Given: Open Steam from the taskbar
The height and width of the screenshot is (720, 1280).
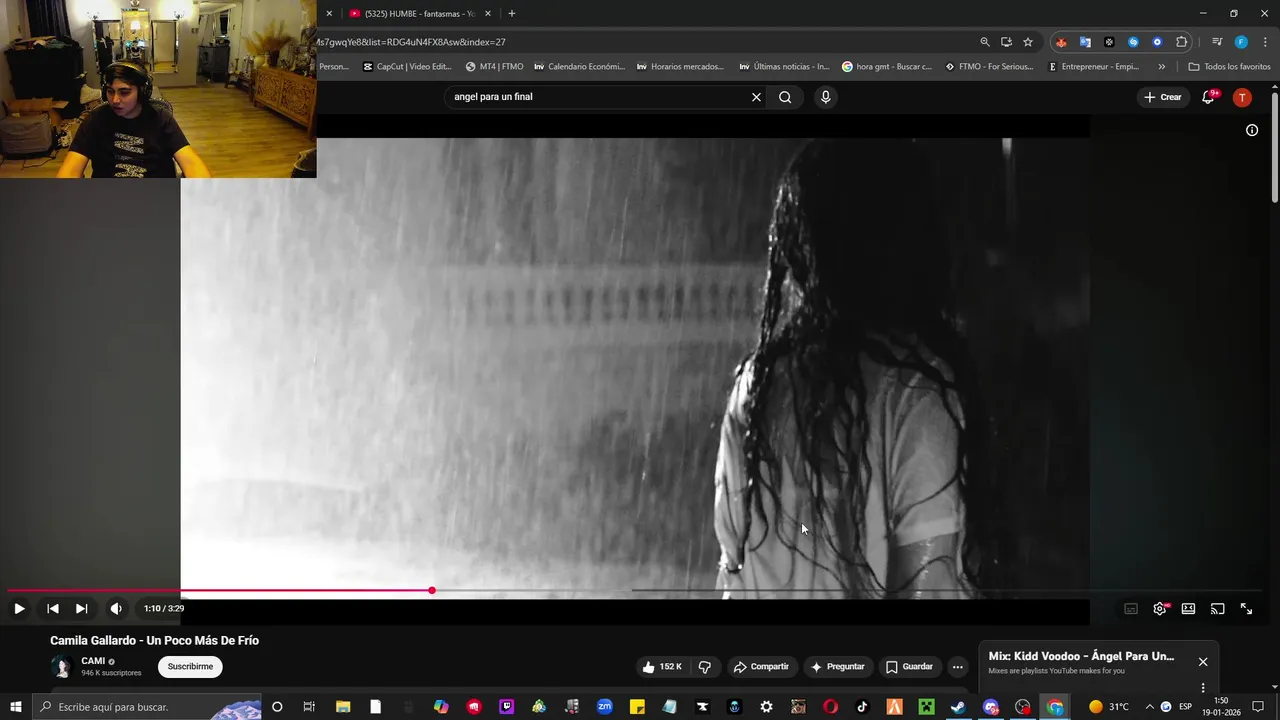Looking at the screenshot, I should click(958, 707).
